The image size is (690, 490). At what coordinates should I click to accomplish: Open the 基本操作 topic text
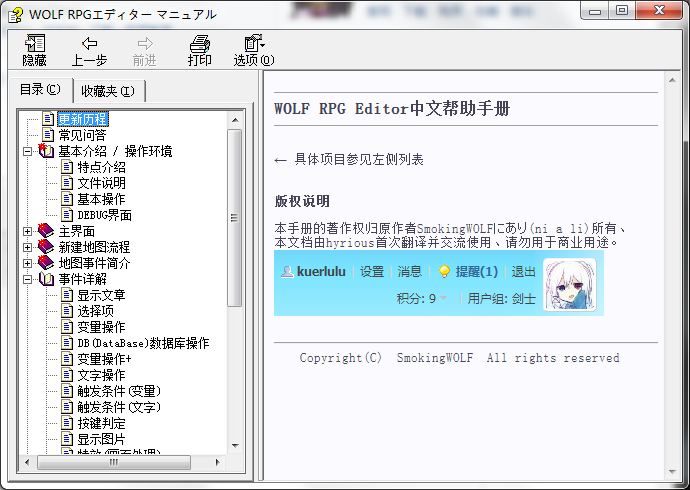(102, 199)
